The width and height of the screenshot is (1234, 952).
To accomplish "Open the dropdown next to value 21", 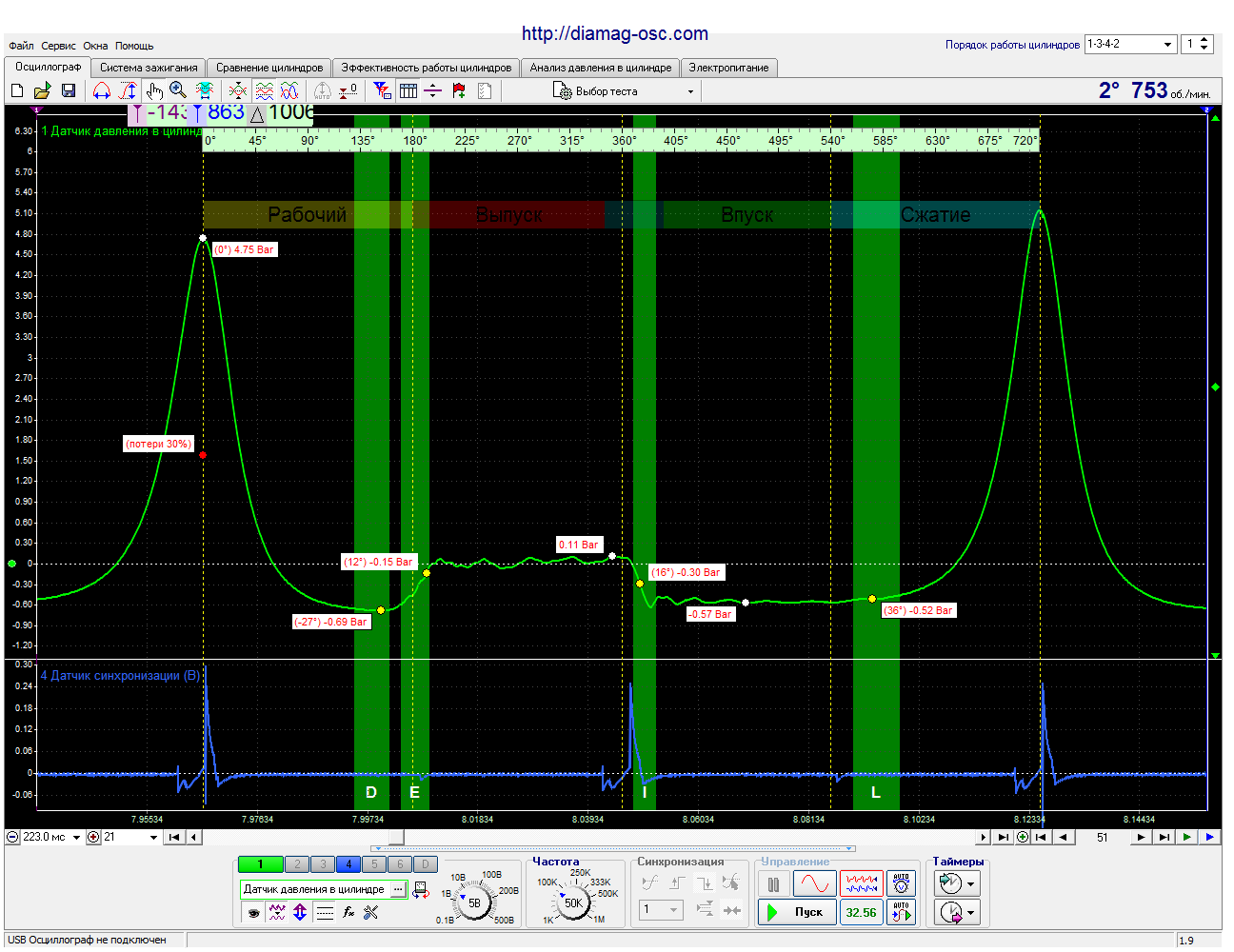I will [x=153, y=838].
